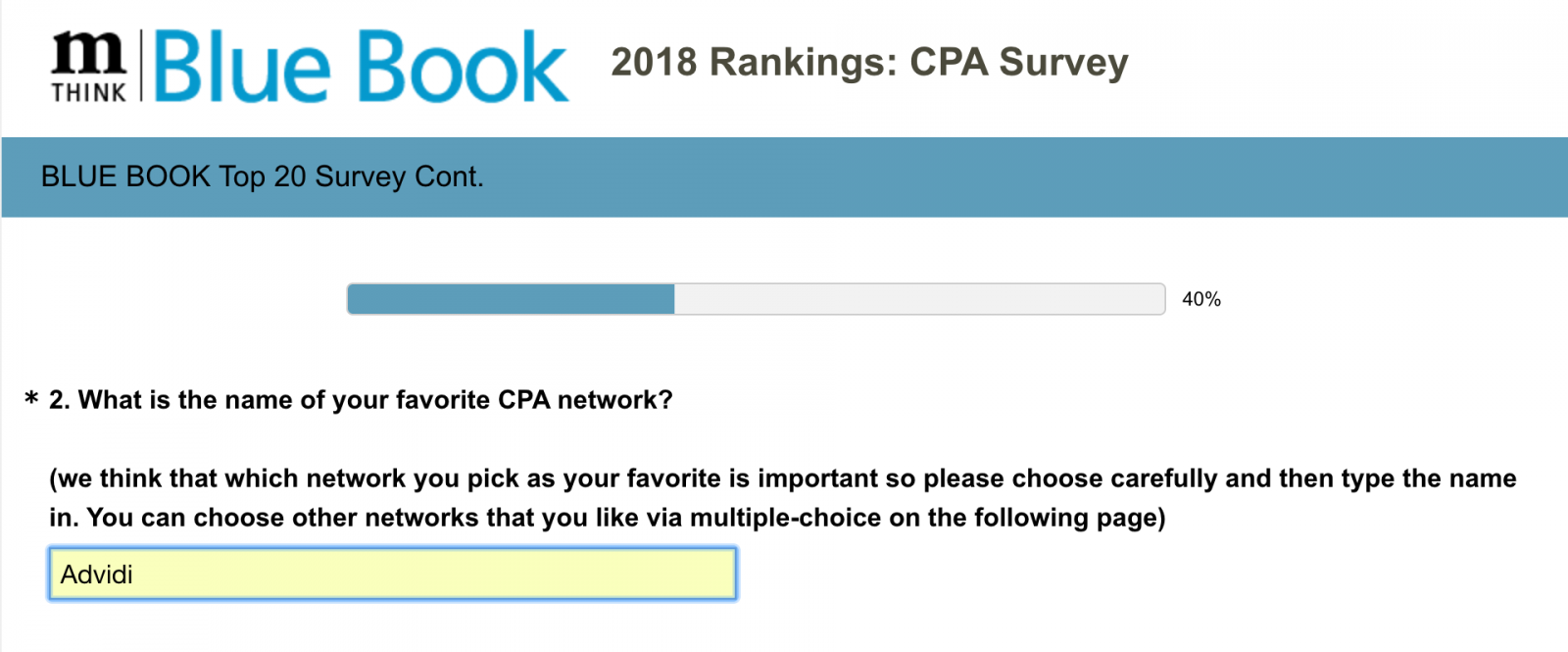Click the required asterisk beside question 2
The width and height of the screenshot is (1568, 652).
point(31,399)
